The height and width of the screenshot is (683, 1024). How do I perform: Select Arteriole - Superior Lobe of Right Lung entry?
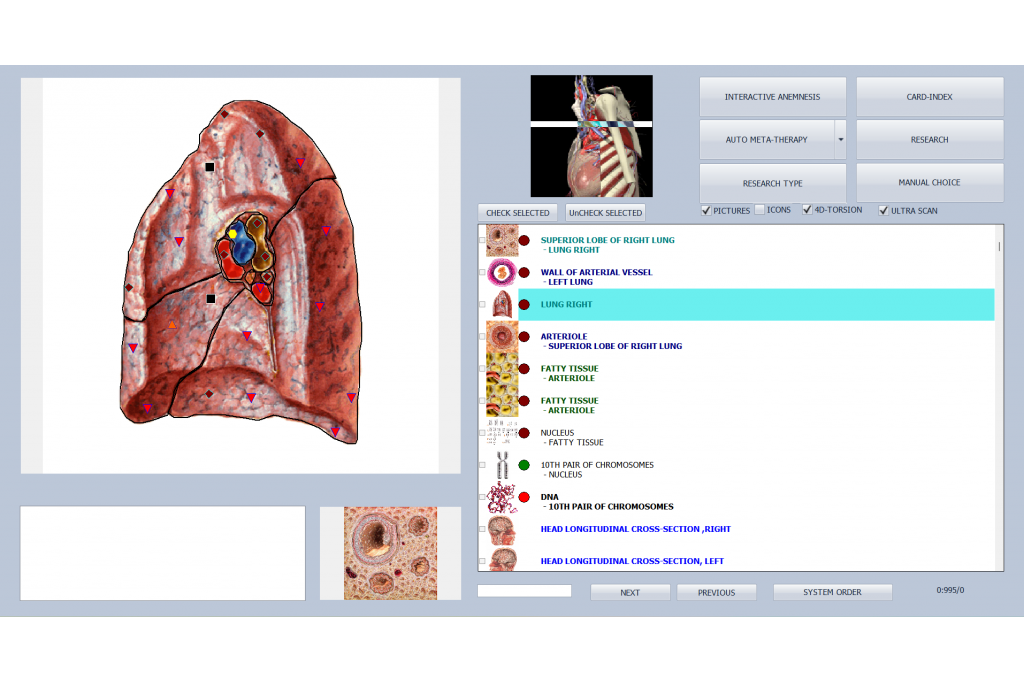click(x=611, y=341)
